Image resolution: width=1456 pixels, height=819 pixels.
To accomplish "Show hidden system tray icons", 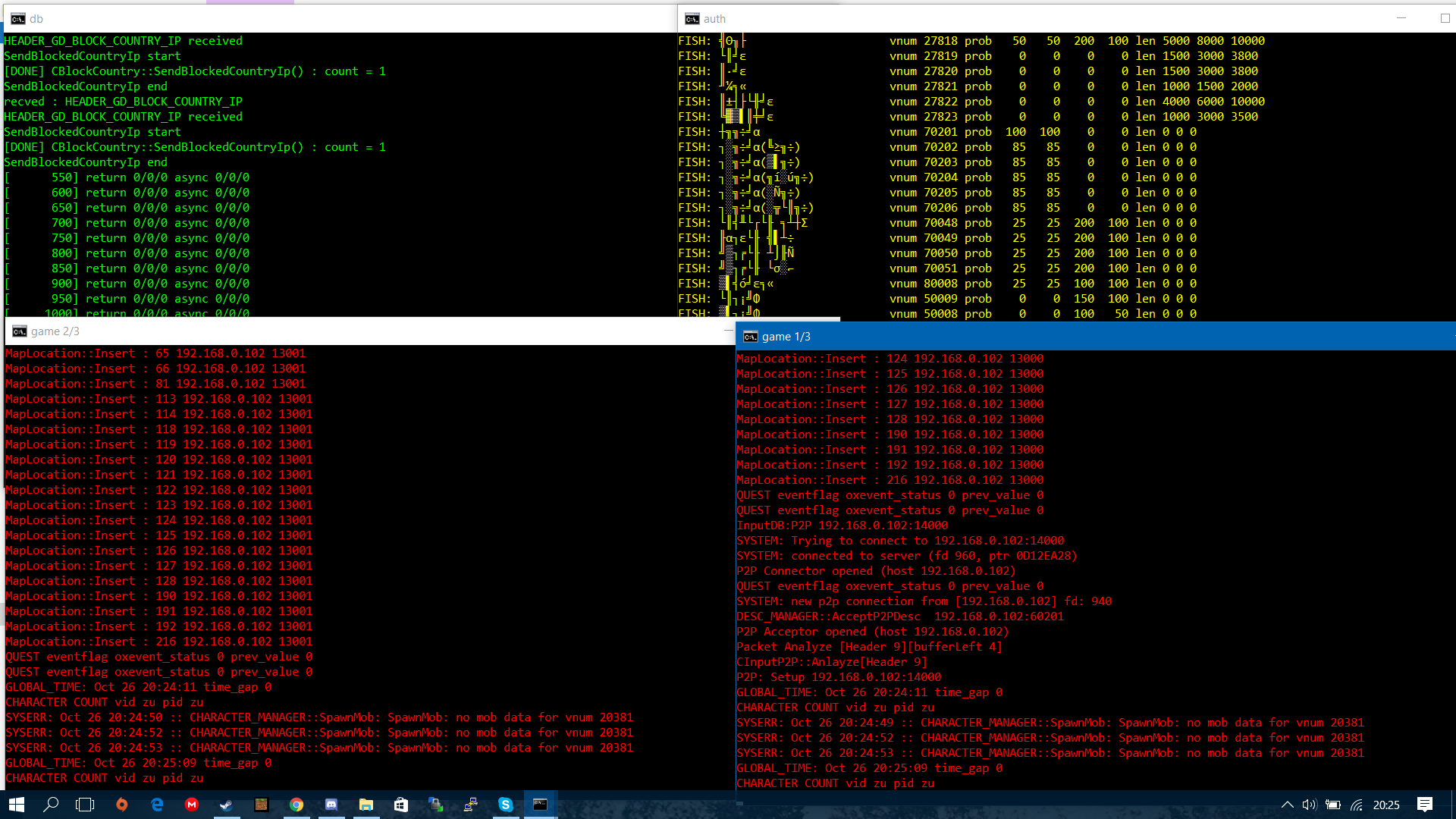I will pyautogui.click(x=1287, y=805).
